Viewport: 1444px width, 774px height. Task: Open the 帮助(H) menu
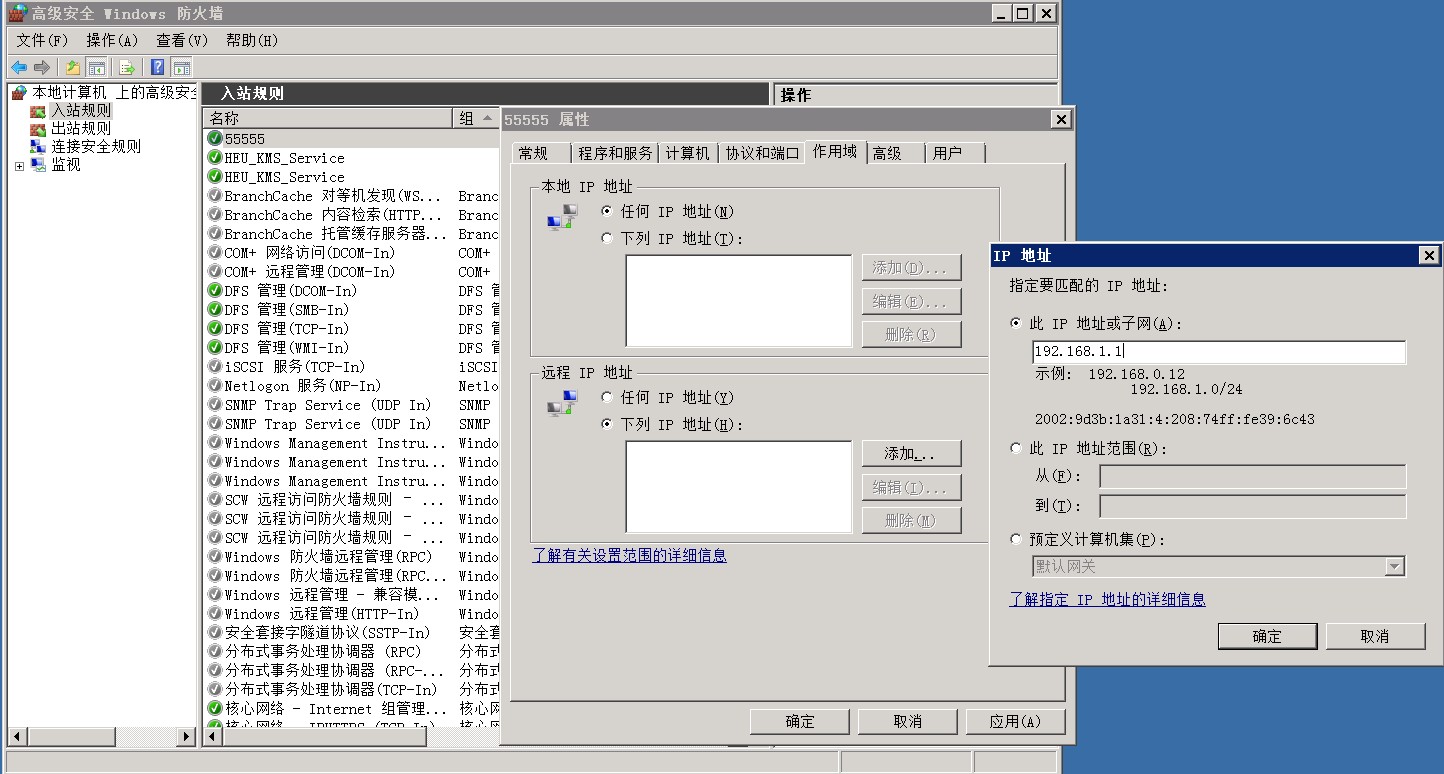tap(252, 41)
